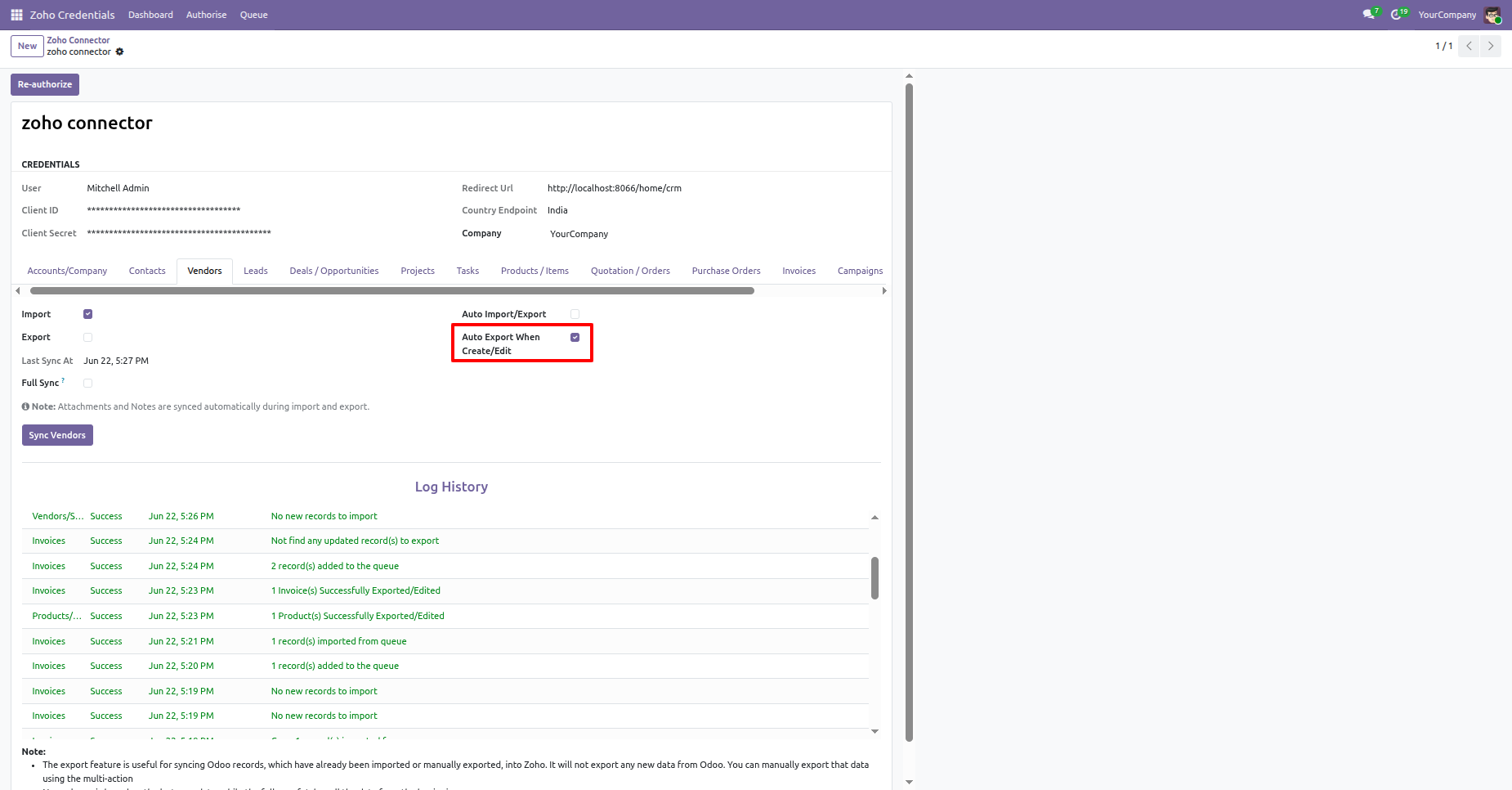
Task: Open the Deals / Opportunities tab
Action: [334, 271]
